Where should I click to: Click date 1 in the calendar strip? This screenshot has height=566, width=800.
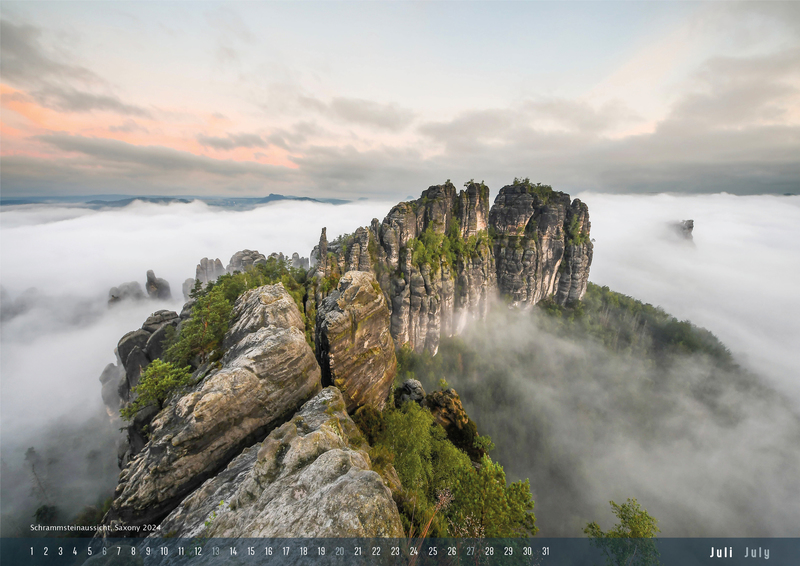coord(31,551)
